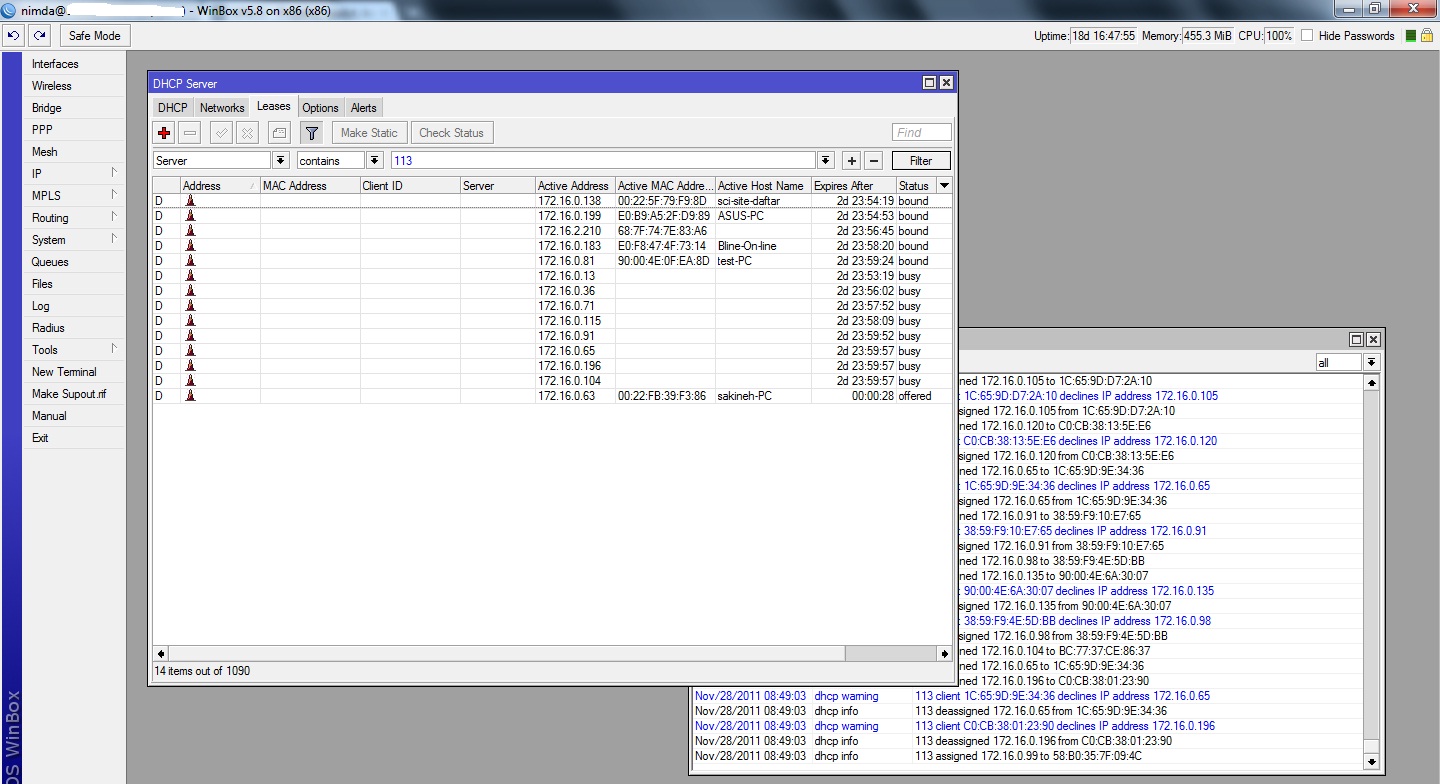Image resolution: width=1440 pixels, height=784 pixels.
Task: Click the right arrow of leases horizontal scrollbar
Action: [944, 653]
